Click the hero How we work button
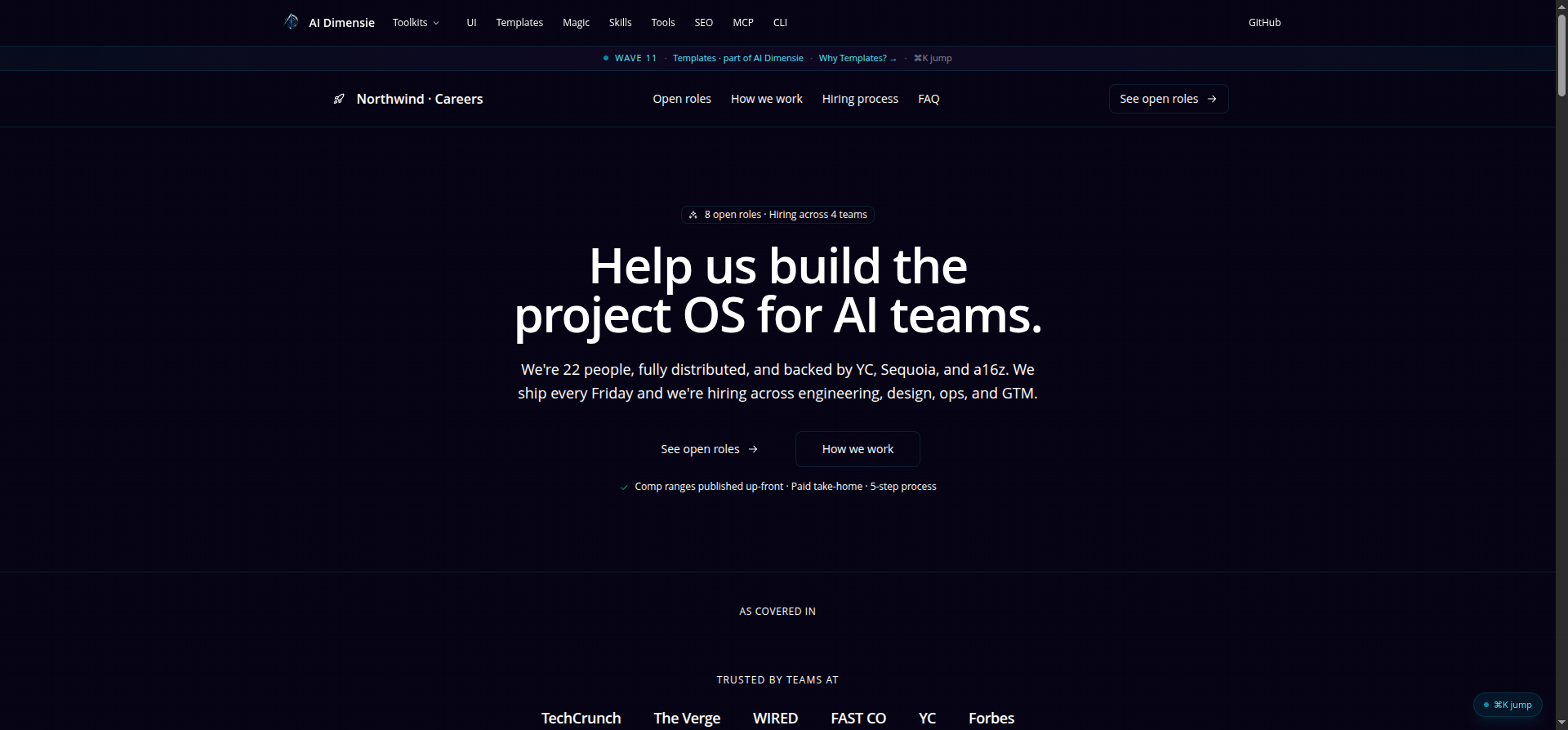Viewport: 1568px width, 730px height. [858, 449]
